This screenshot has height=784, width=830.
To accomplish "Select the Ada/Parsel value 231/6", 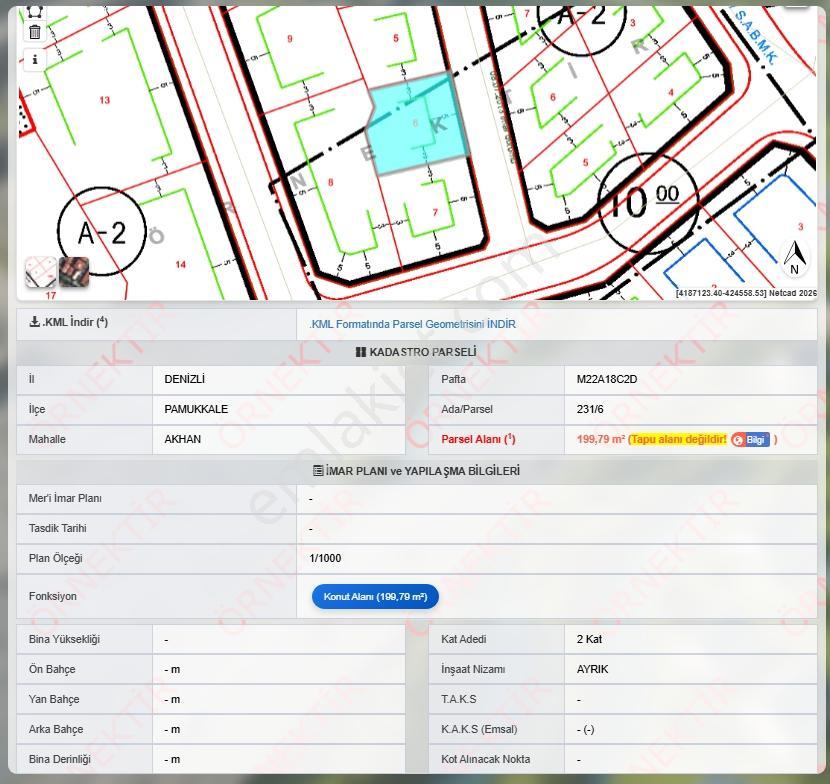I will (x=590, y=409).
